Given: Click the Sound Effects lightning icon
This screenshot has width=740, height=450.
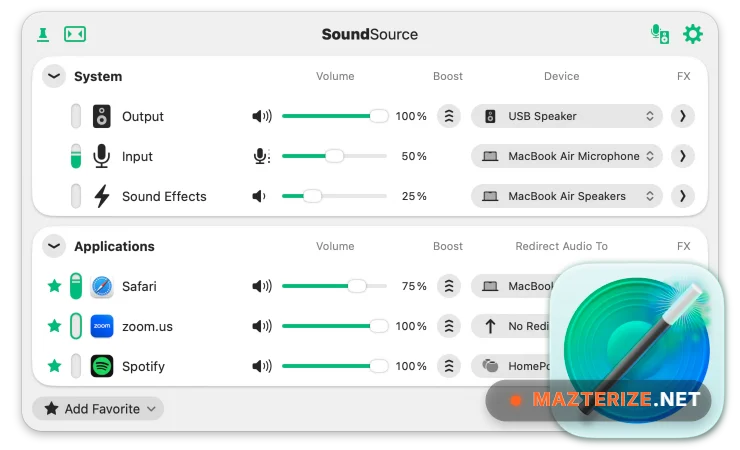Looking at the screenshot, I should tap(101, 196).
